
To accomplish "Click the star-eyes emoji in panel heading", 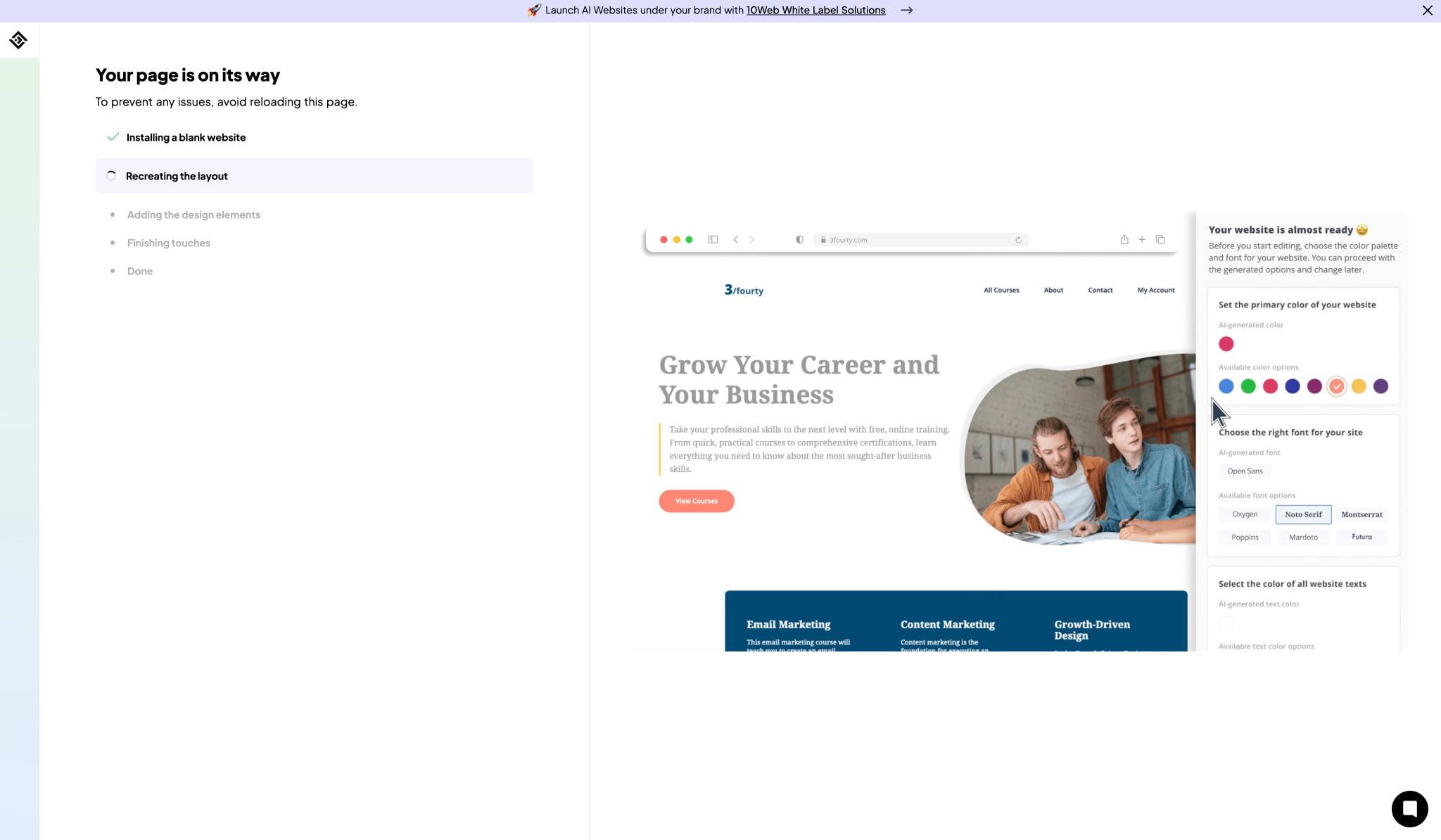I will pos(1362,229).
